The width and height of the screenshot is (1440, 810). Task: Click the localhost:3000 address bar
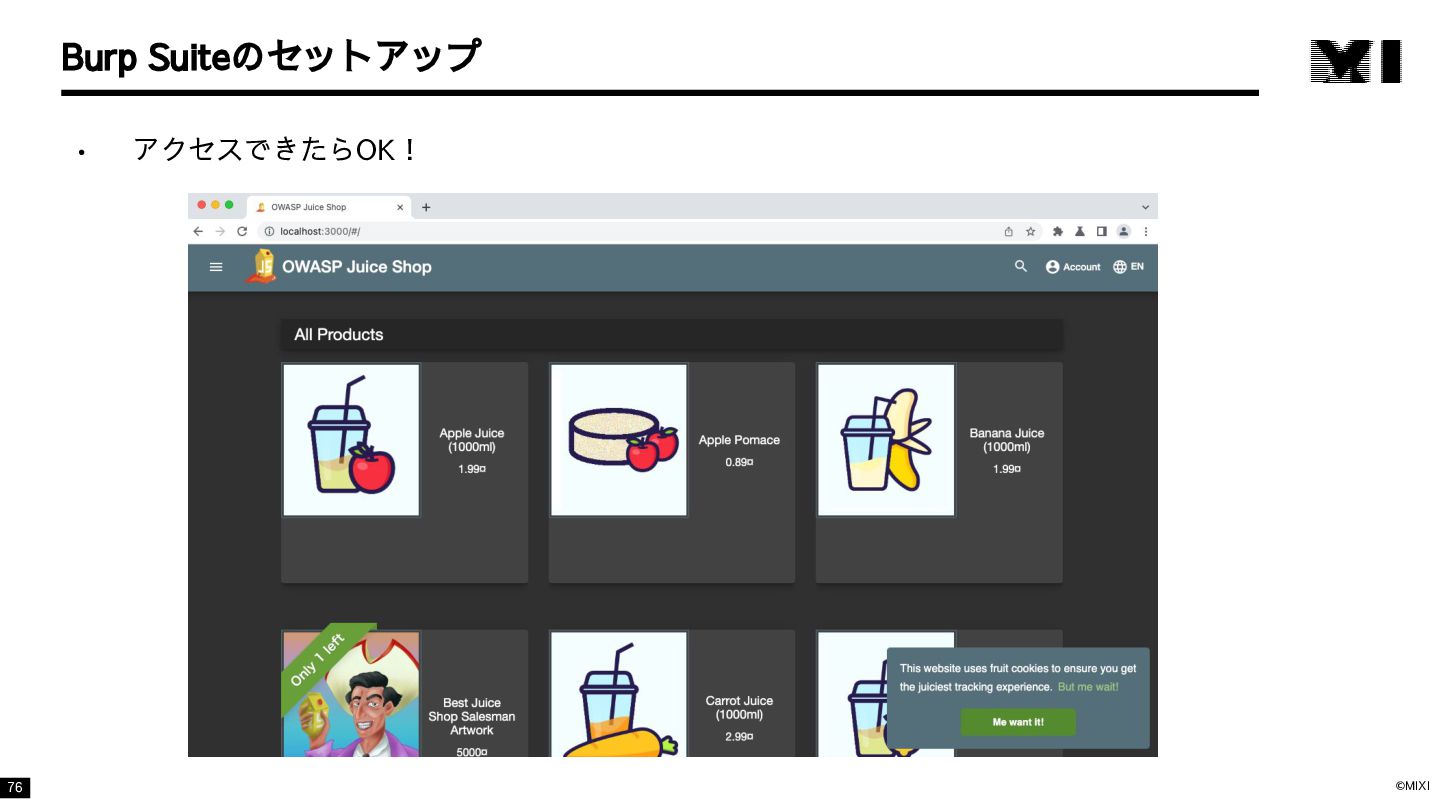click(630, 231)
